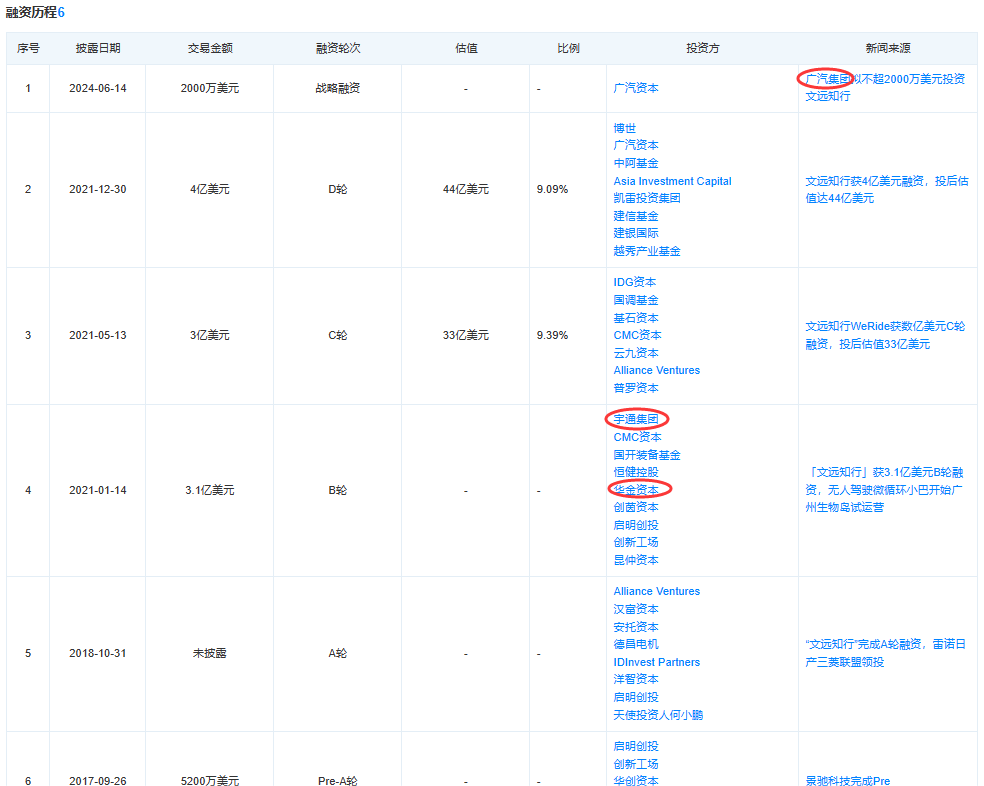This screenshot has height=786, width=984.
Task: Open 广汽资本 investor link in D轮 row
Action: tap(636, 145)
